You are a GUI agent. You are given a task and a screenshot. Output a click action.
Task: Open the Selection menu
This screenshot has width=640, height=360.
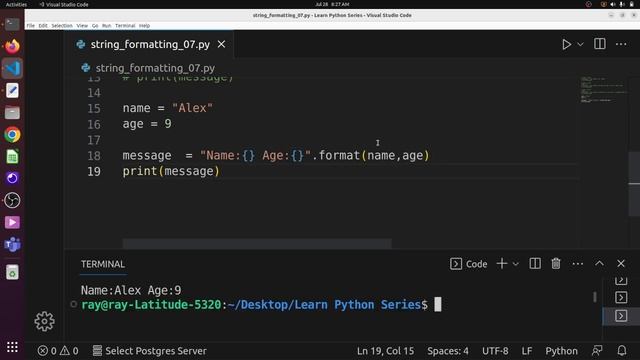coord(62,26)
